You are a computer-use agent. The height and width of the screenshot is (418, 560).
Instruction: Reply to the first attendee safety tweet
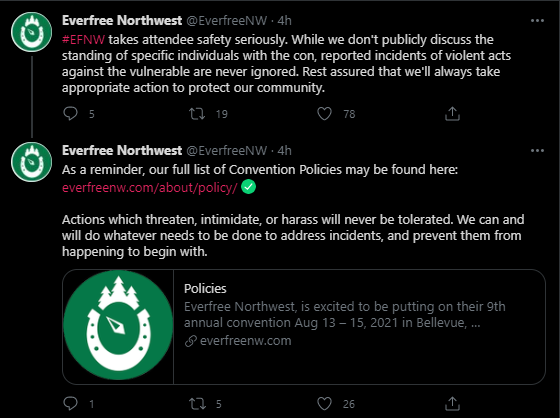coord(70,114)
